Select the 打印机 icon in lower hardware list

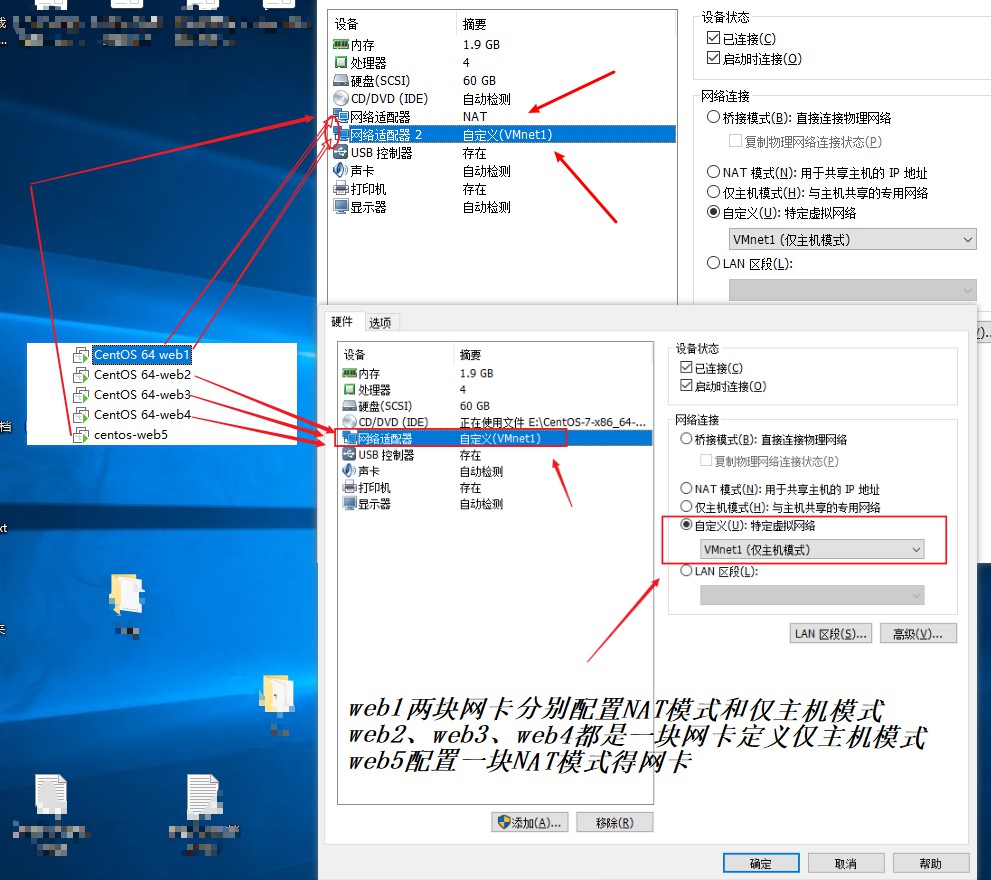click(350, 487)
